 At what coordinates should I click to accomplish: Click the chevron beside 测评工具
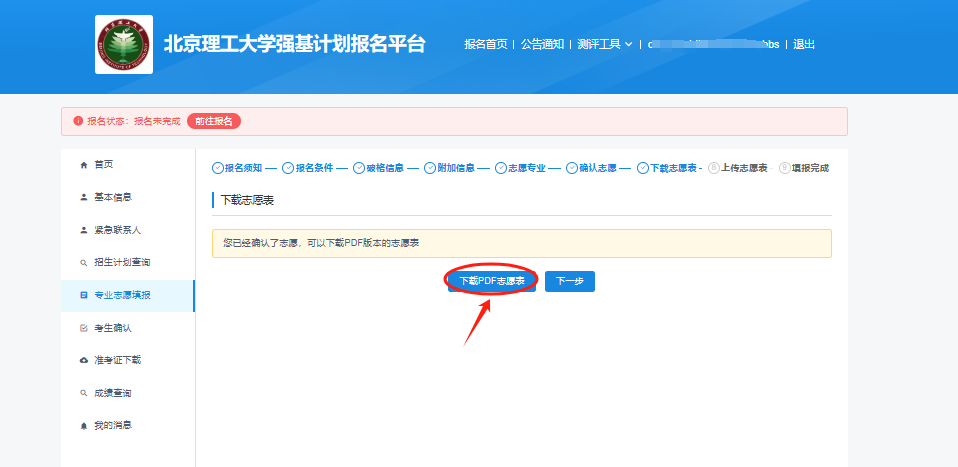pos(628,45)
